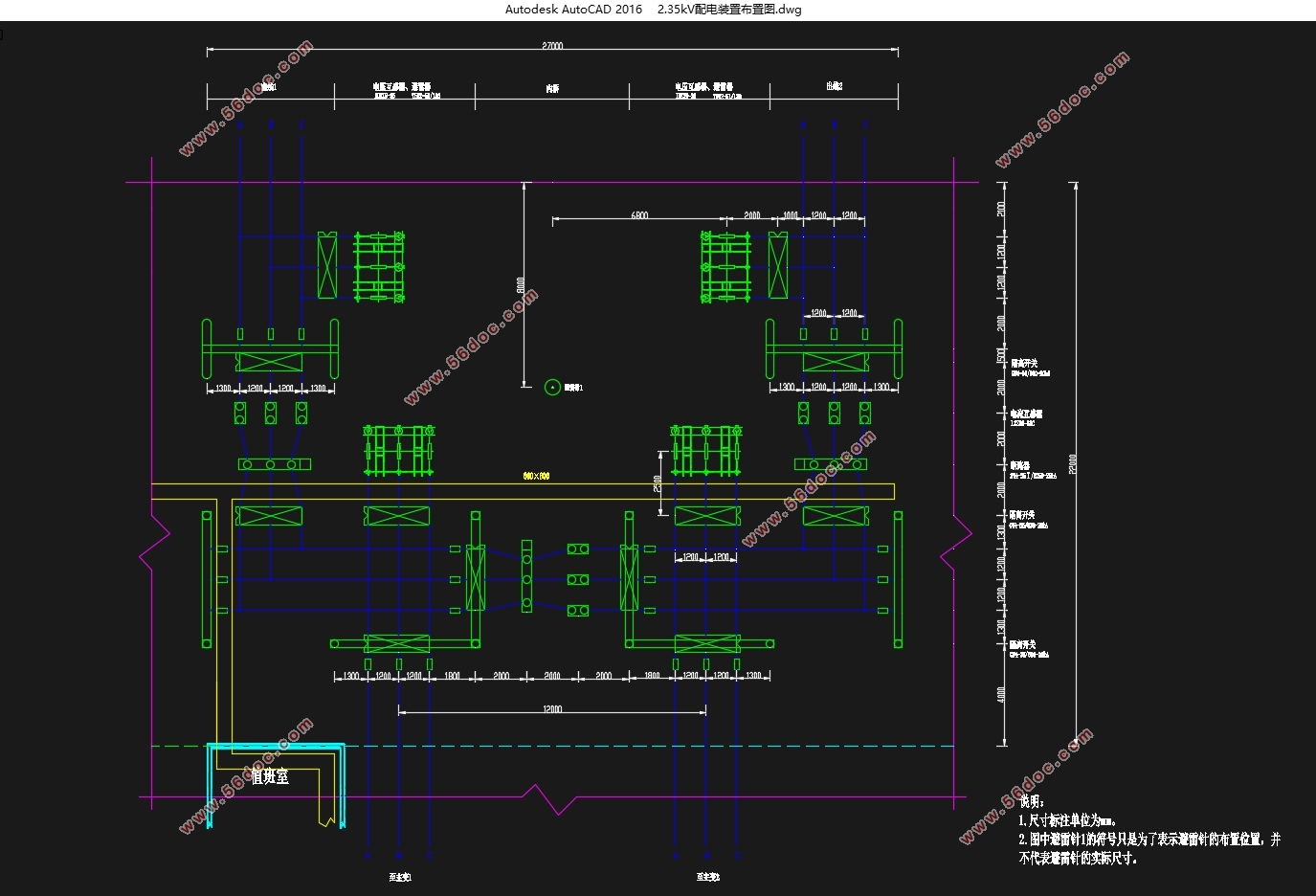Click the 值班室 room label

pyautogui.click(x=270, y=777)
